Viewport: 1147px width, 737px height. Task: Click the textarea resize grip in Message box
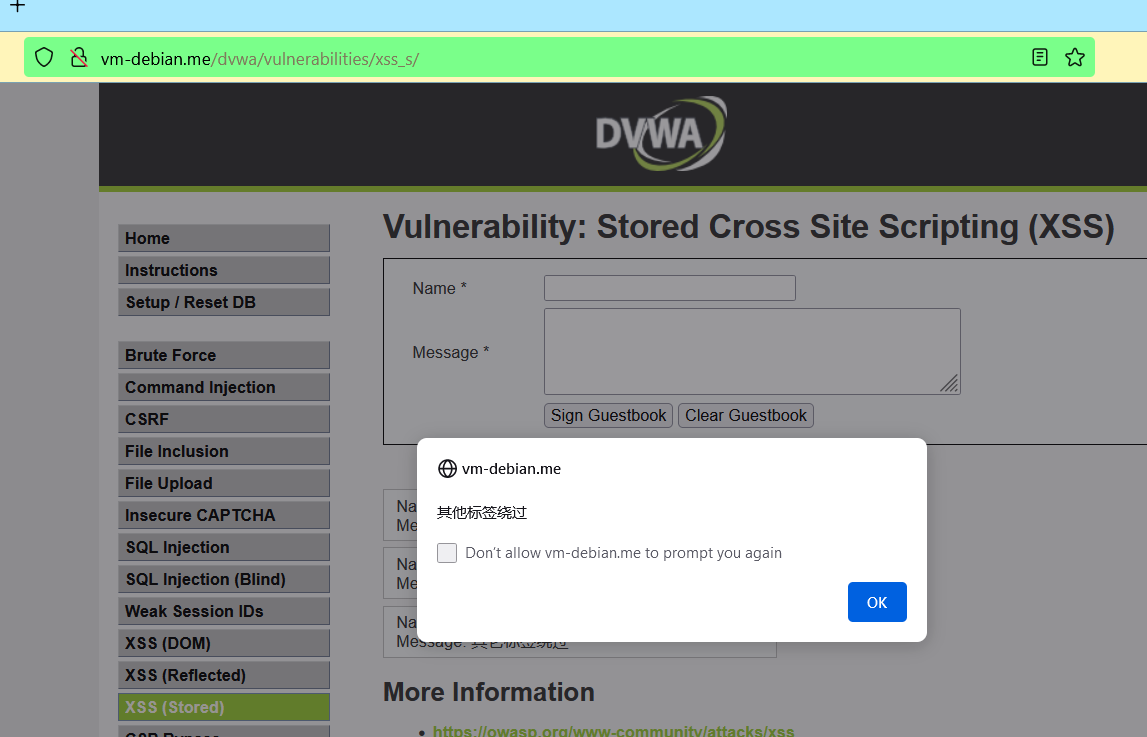949,383
